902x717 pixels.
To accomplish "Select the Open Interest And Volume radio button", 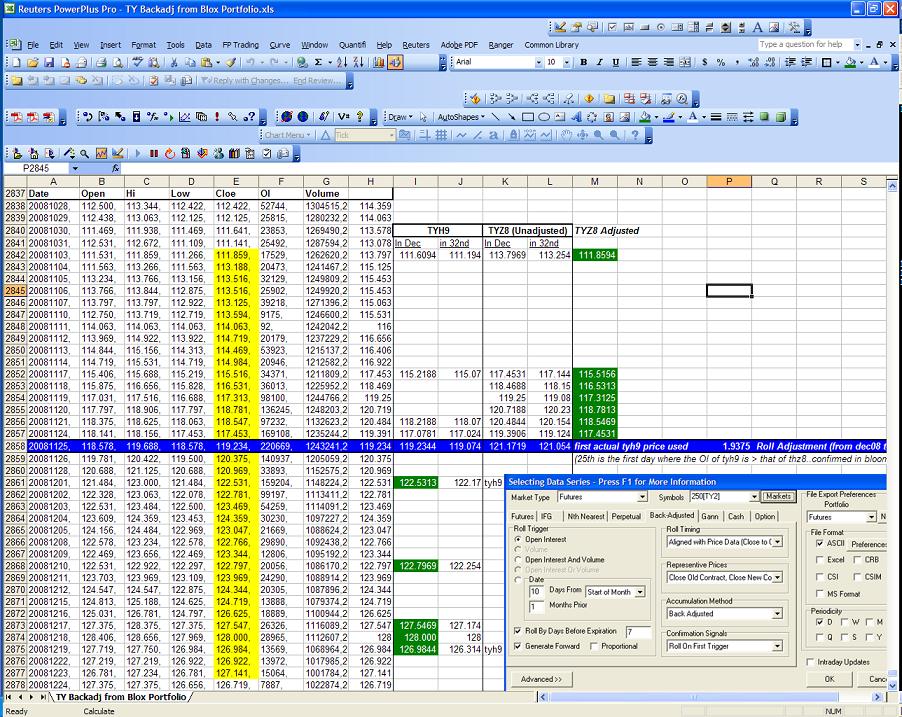I will pos(518,560).
